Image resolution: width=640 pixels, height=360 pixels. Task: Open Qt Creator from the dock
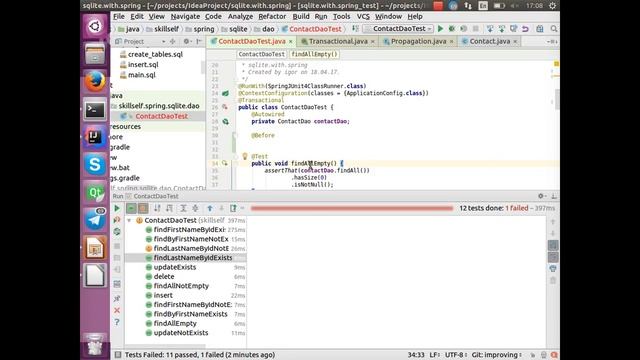(95, 192)
